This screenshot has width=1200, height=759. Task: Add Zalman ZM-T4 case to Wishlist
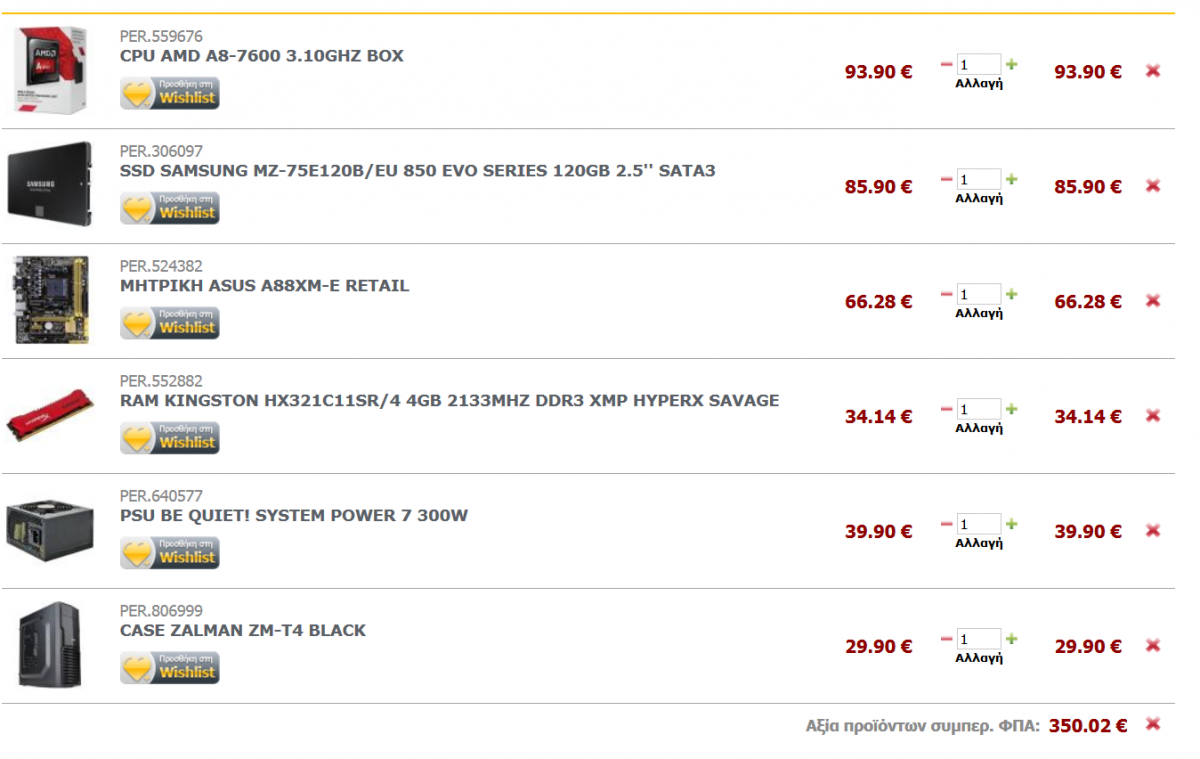170,668
